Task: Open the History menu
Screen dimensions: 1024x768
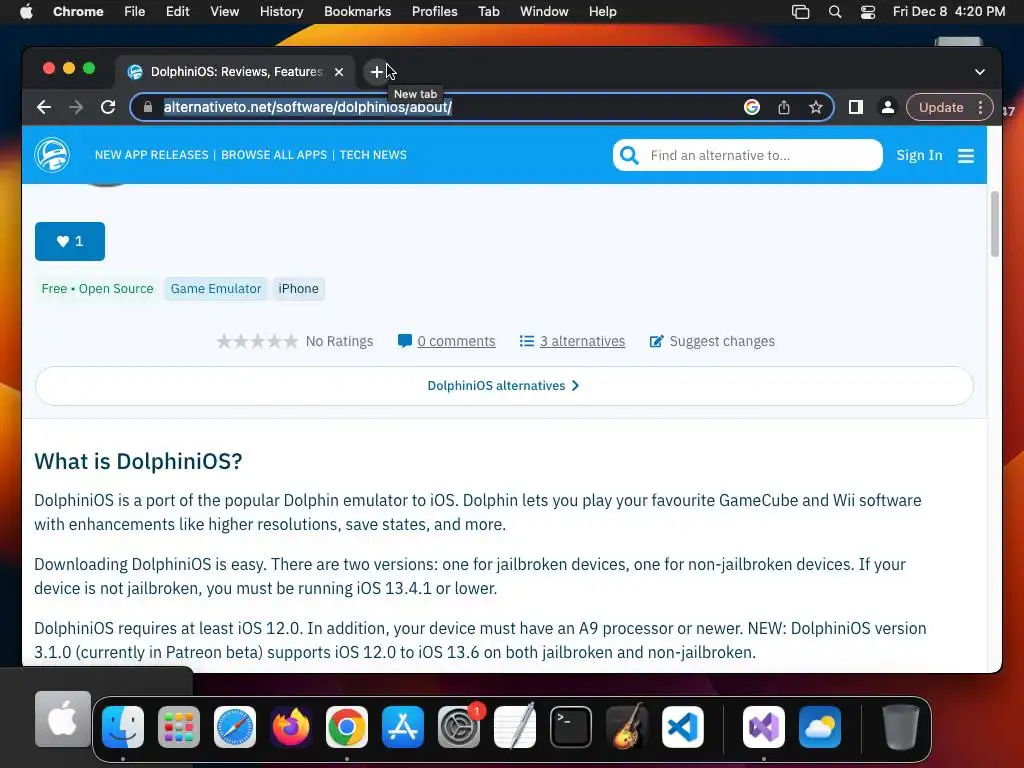Action: pyautogui.click(x=281, y=12)
